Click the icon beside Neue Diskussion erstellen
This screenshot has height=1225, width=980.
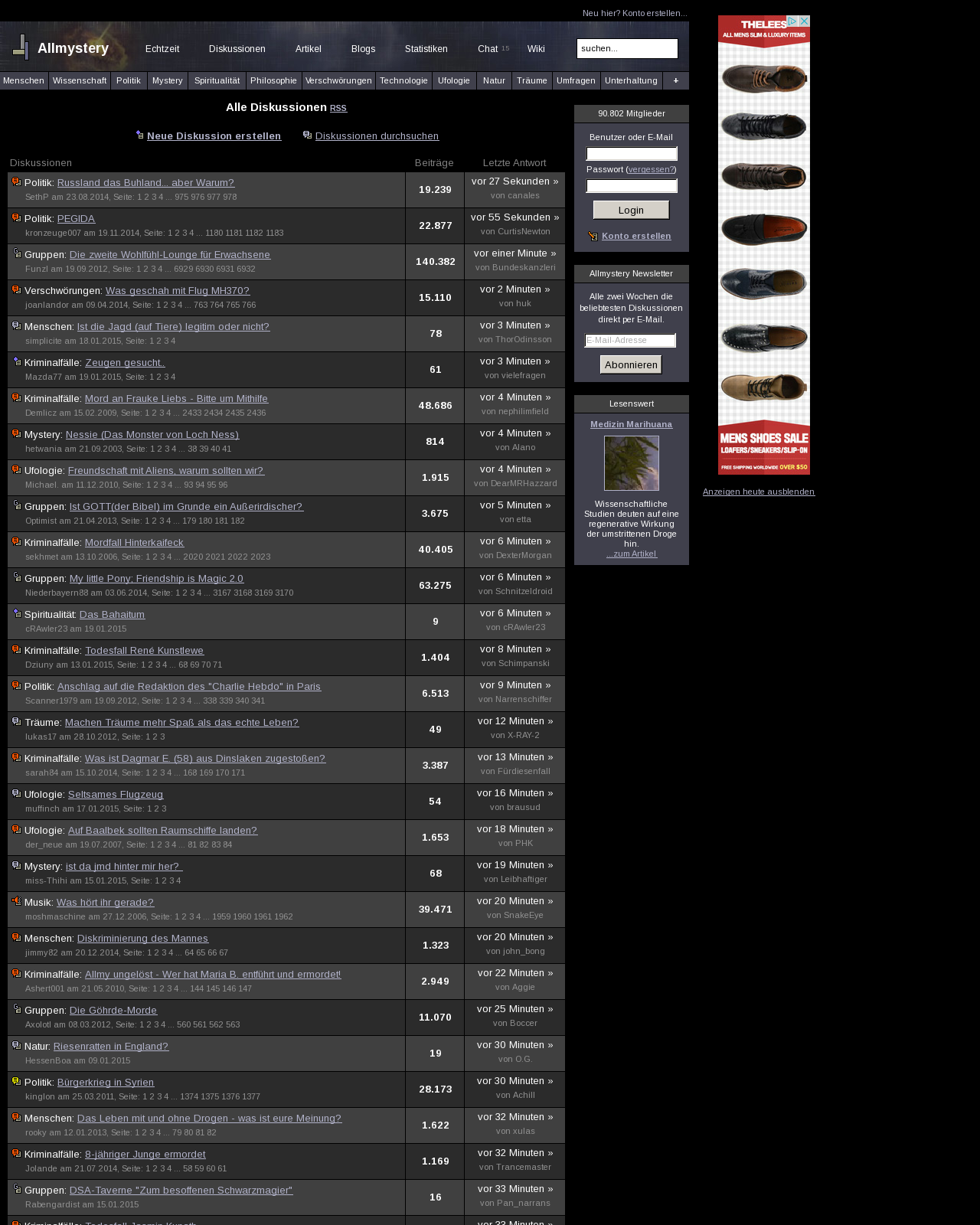pyautogui.click(x=139, y=135)
